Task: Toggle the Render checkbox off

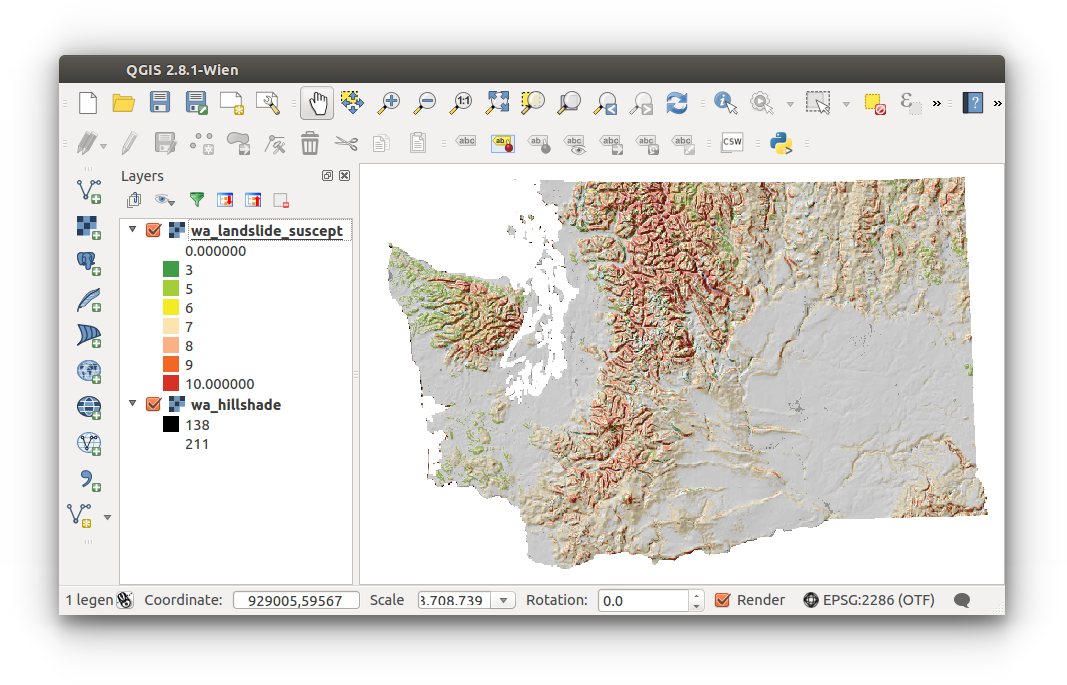Action: point(722,600)
